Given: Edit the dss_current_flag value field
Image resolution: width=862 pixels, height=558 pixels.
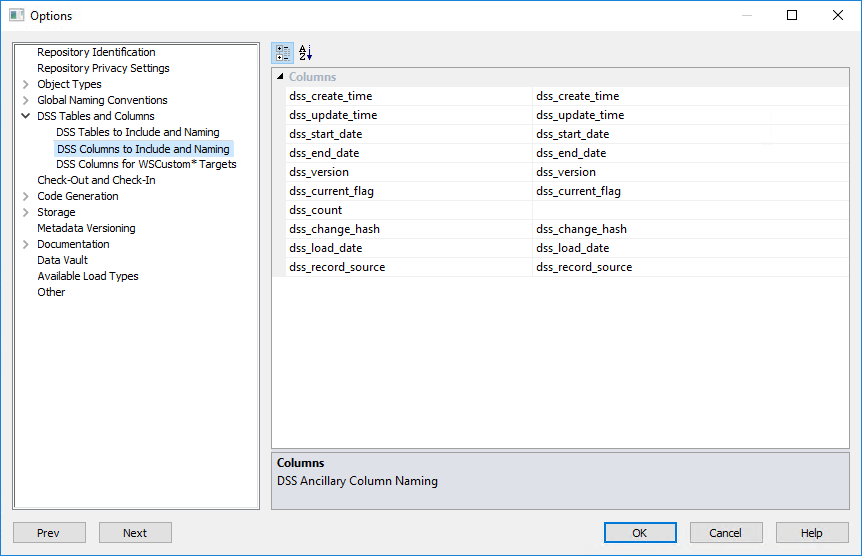Looking at the screenshot, I should [690, 191].
